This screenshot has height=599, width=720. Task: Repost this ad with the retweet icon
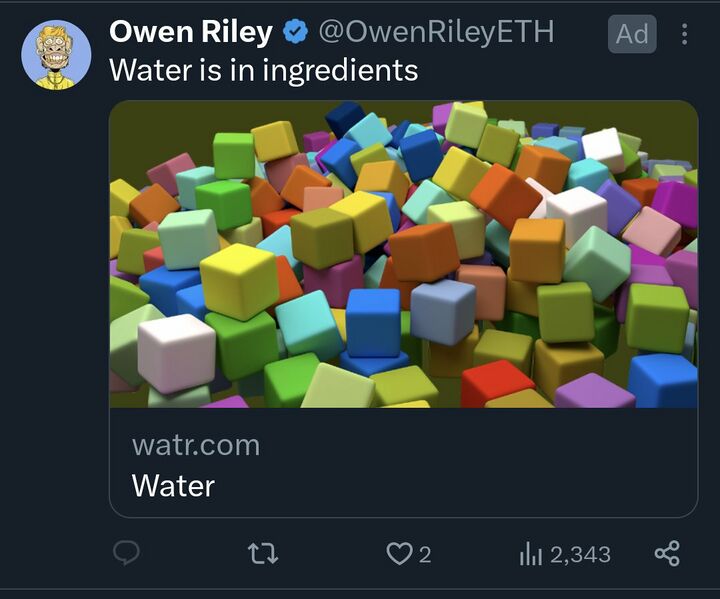tap(263, 553)
